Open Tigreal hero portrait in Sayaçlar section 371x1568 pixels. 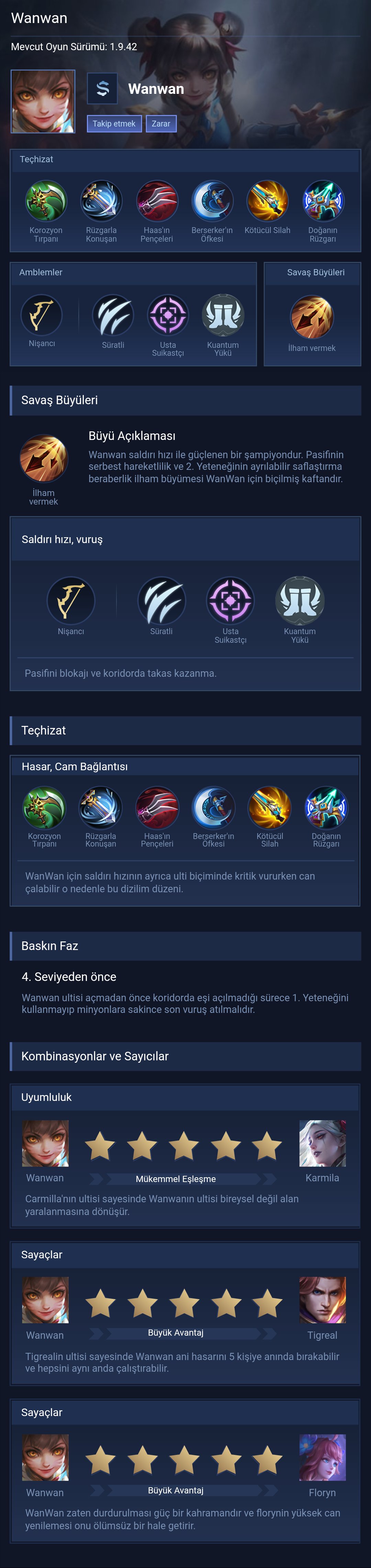coord(323,1300)
